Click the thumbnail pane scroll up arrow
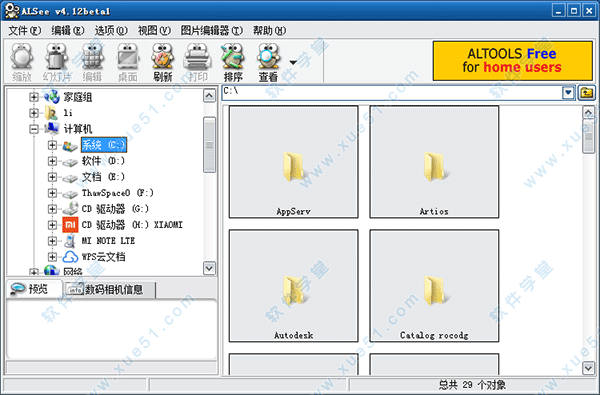600x395 pixels. click(589, 112)
